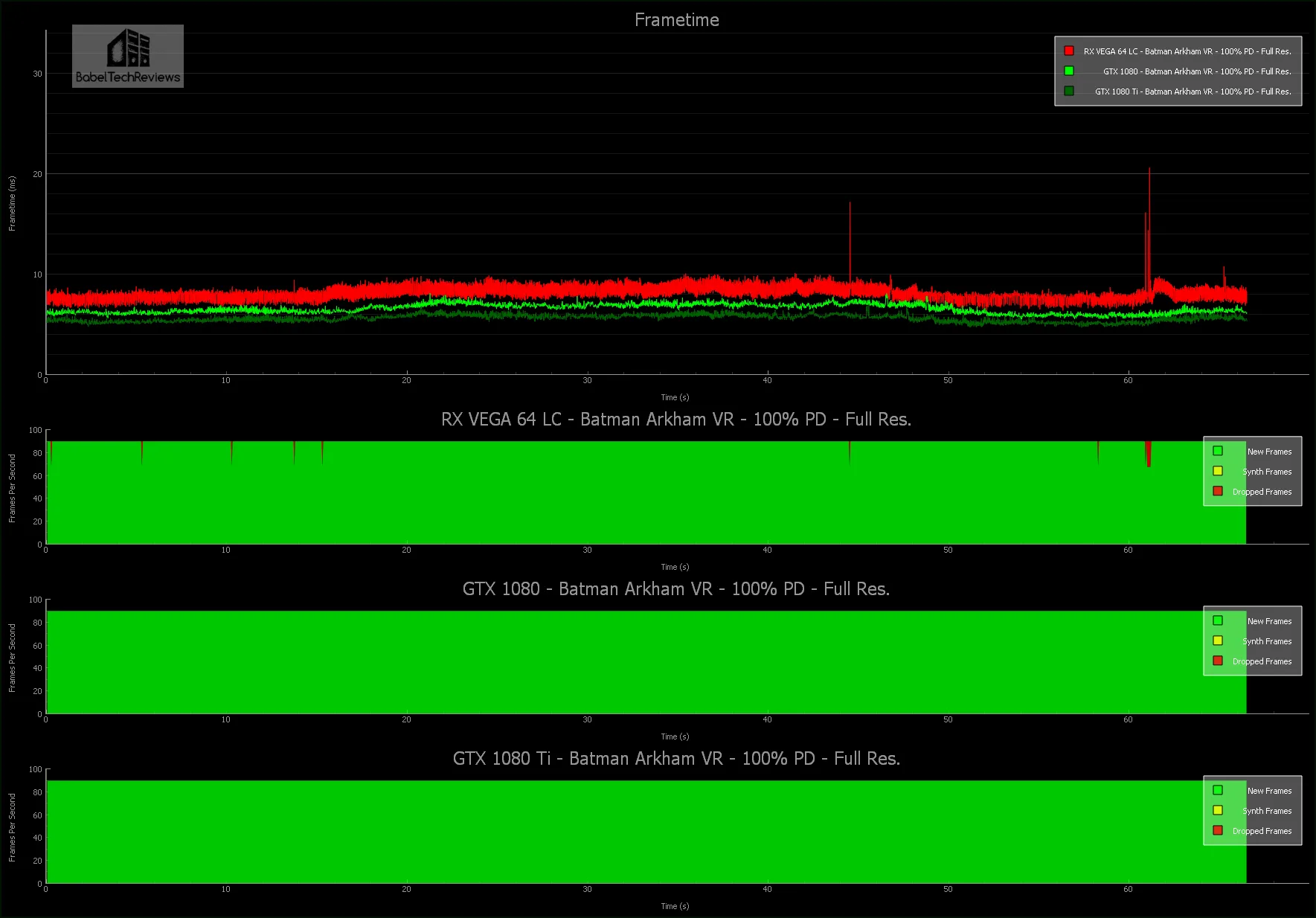Click the bright green GTX 1080 legend swatch
Image resolution: width=1316 pixels, height=918 pixels.
click(x=1069, y=71)
